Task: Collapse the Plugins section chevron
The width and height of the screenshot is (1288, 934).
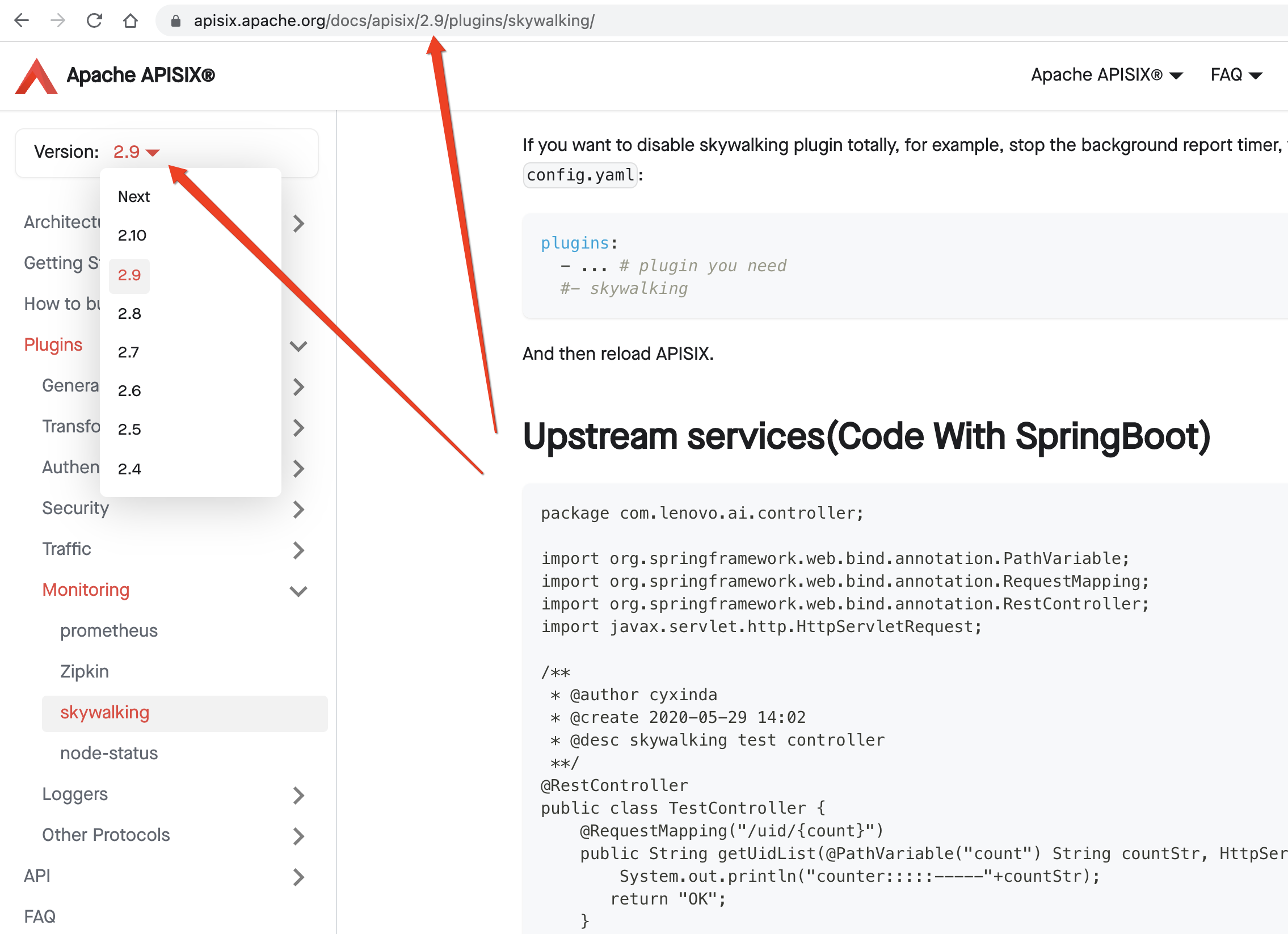Action: 298,346
